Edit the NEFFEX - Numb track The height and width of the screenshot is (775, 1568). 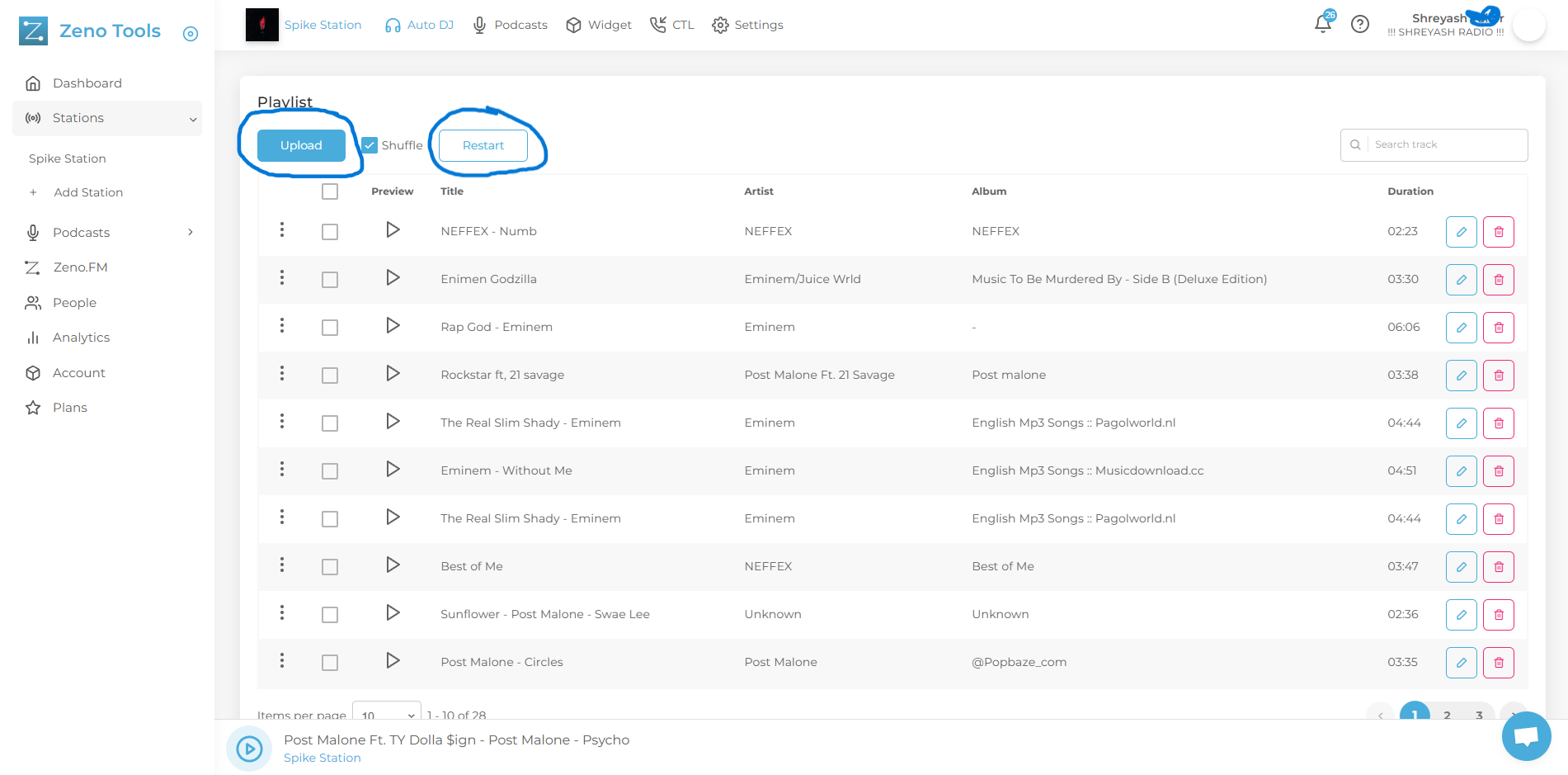1462,232
